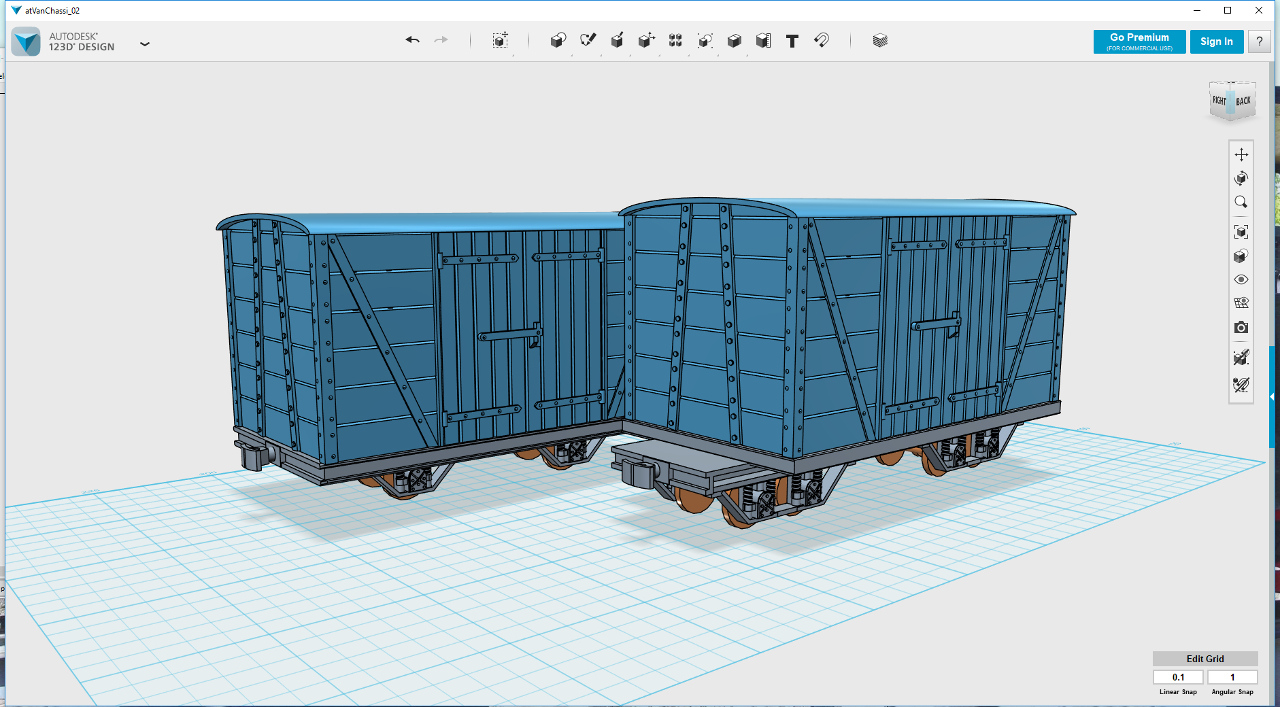The image size is (1280, 707).
Task: Open the application menu dropdown arrow
Action: [x=145, y=44]
